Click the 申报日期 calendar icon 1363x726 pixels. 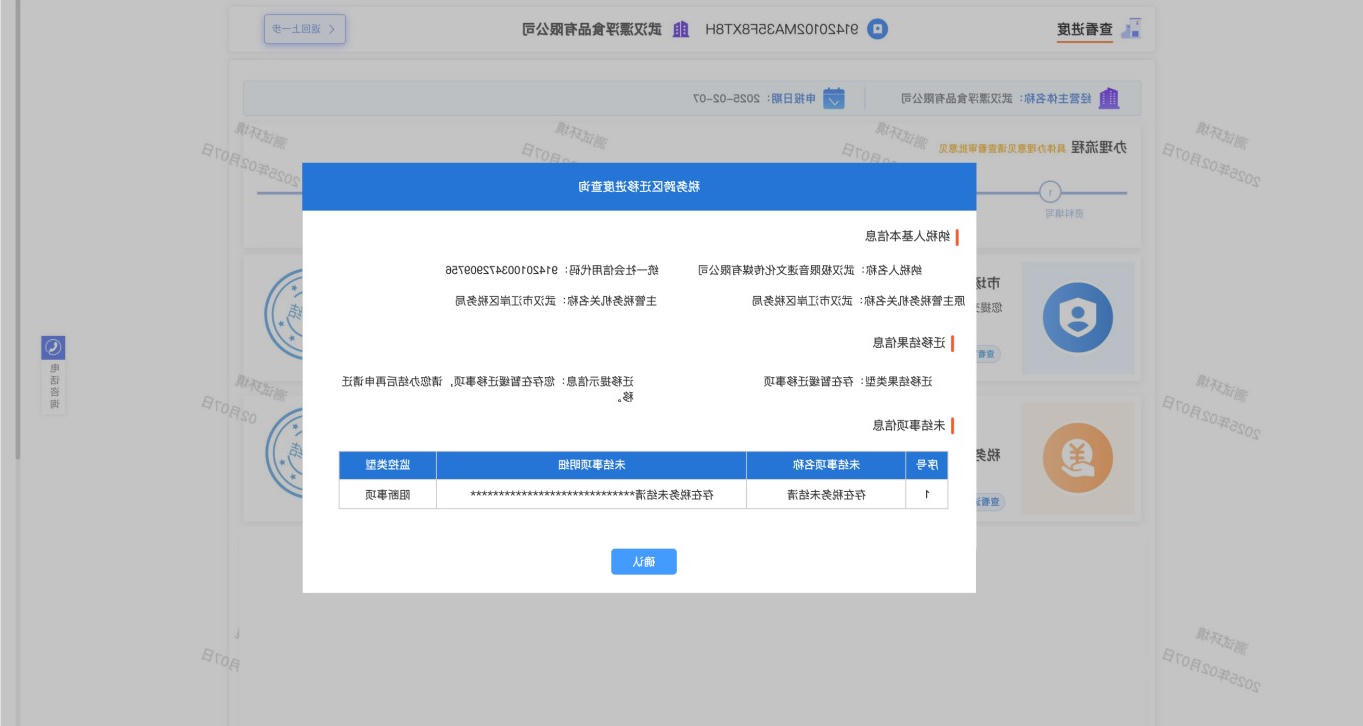coord(834,98)
